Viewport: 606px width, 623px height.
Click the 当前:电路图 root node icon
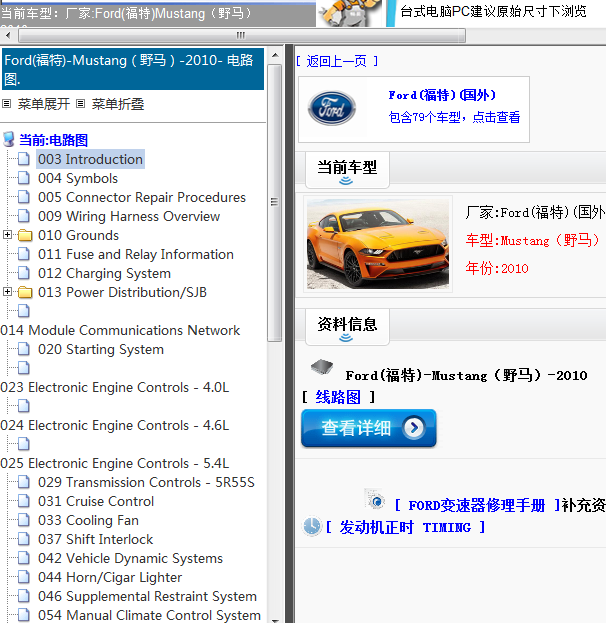click(9, 139)
